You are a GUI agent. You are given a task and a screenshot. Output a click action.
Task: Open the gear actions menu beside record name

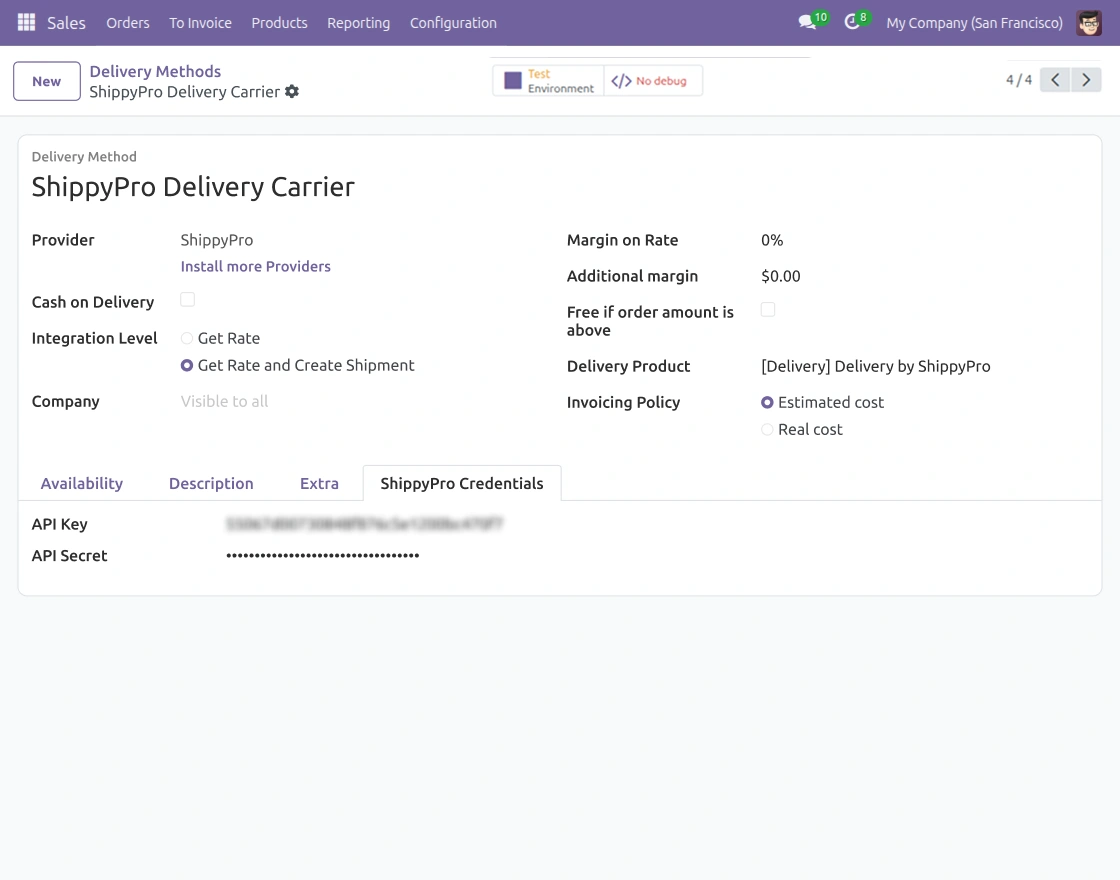pos(291,91)
